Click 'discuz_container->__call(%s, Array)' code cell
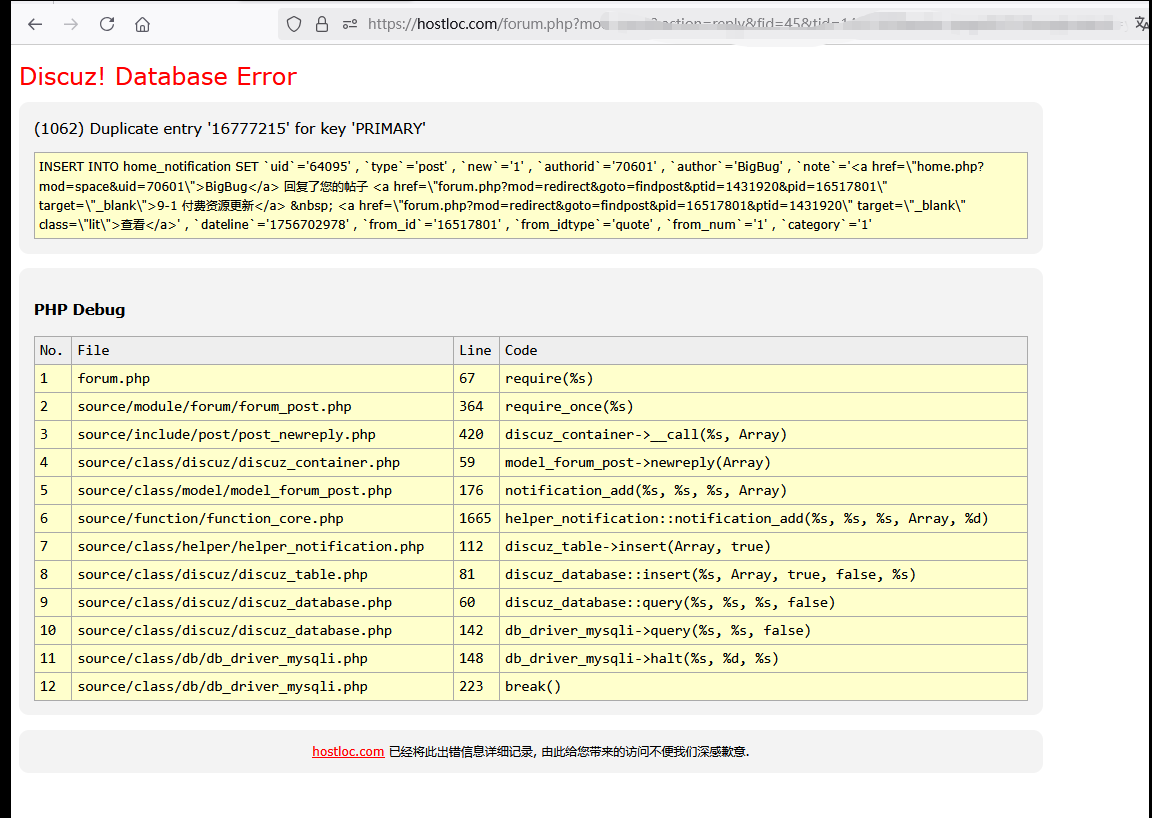Screen dimensions: 1152x818 click(763, 434)
